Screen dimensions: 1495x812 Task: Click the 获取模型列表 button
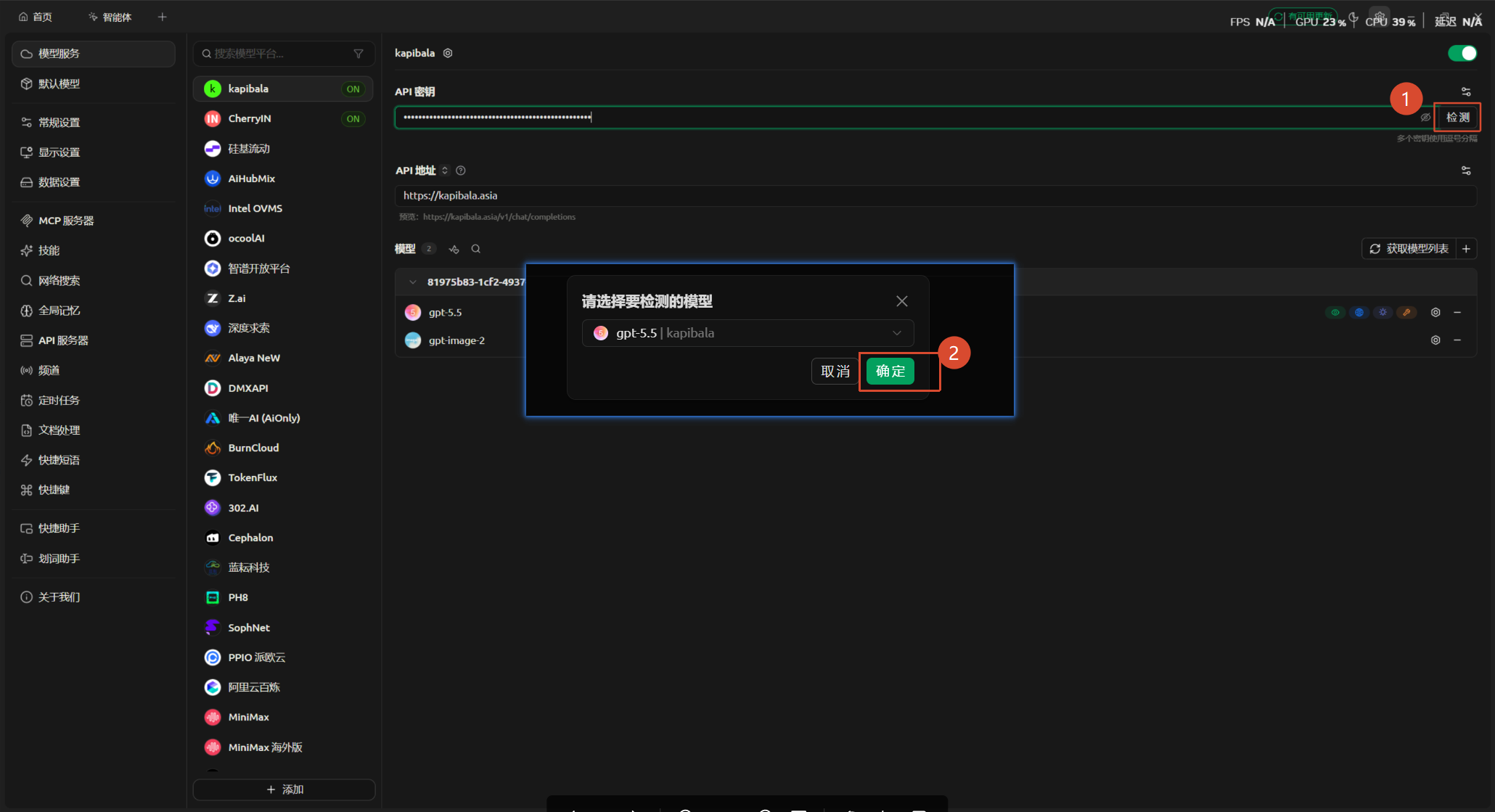pos(1409,249)
